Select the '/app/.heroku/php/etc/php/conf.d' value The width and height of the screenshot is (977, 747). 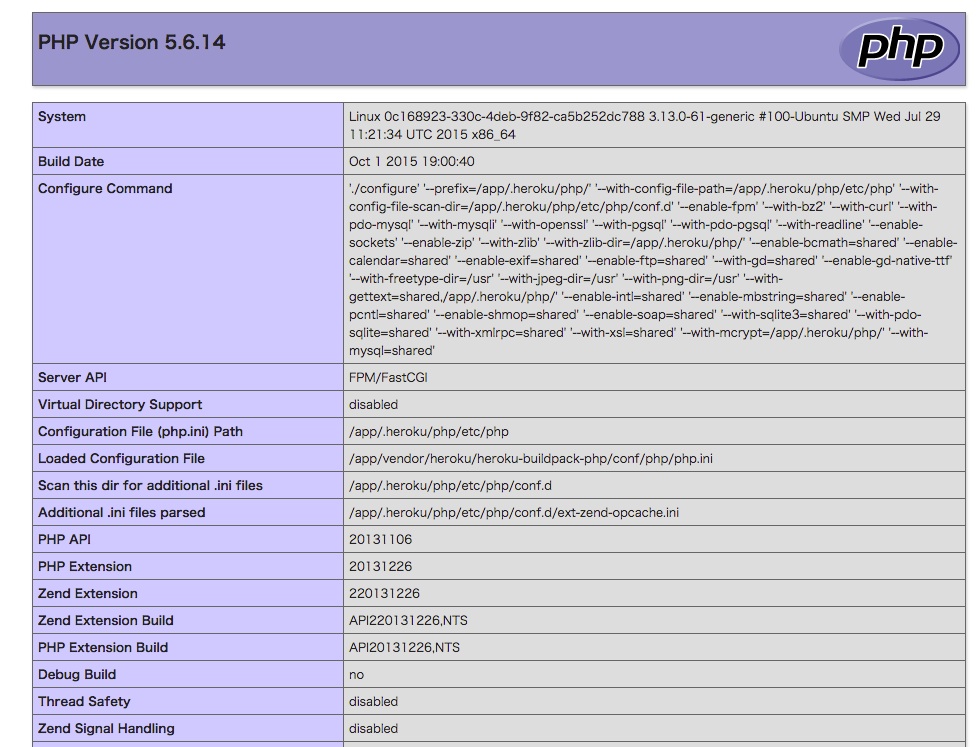click(450, 485)
